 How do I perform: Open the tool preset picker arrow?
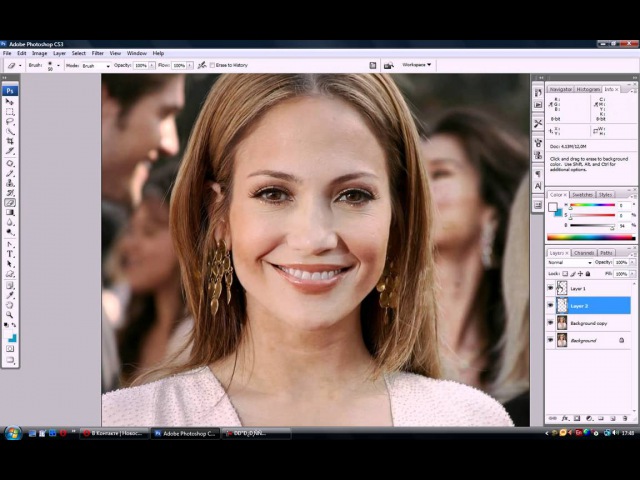click(20, 65)
